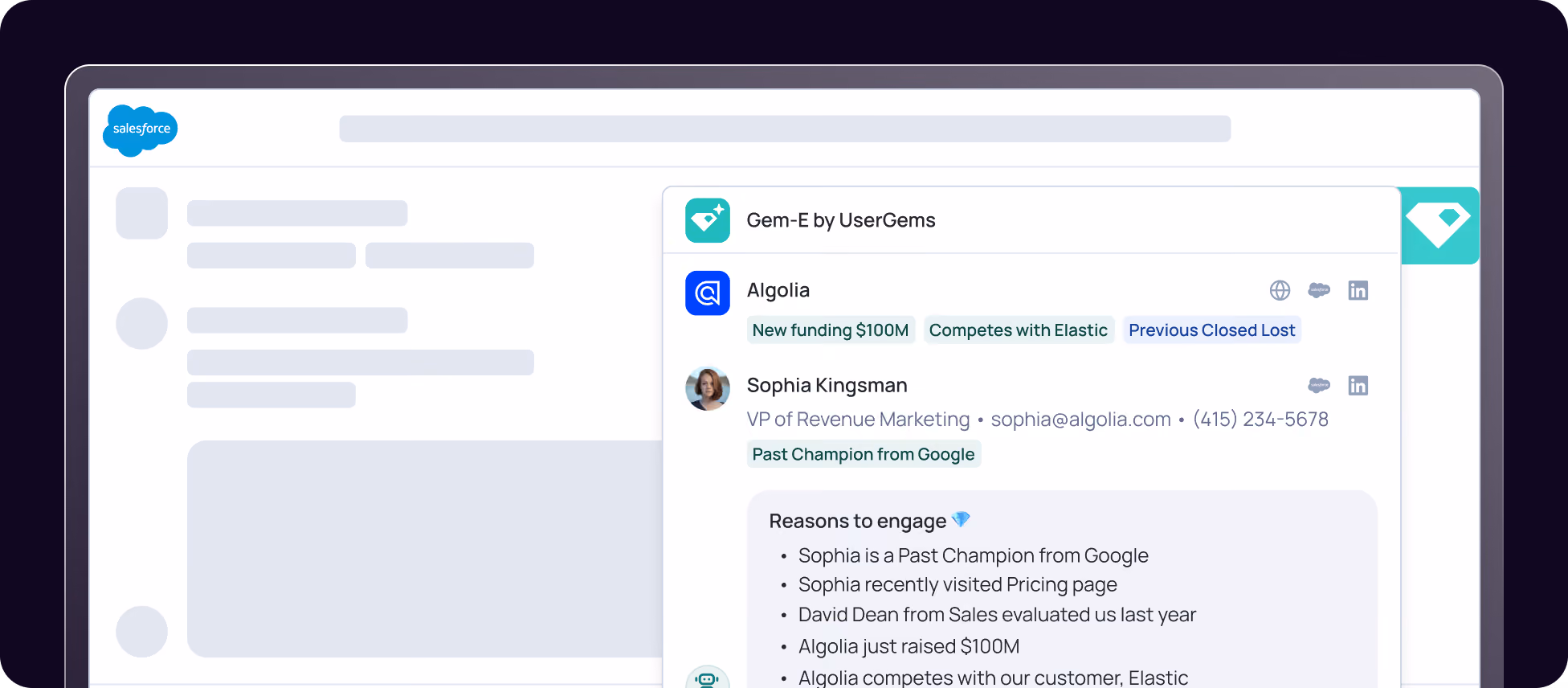Viewport: 1568px width, 688px height.
Task: Open the UserGems diamond side tab
Action: click(x=1439, y=226)
